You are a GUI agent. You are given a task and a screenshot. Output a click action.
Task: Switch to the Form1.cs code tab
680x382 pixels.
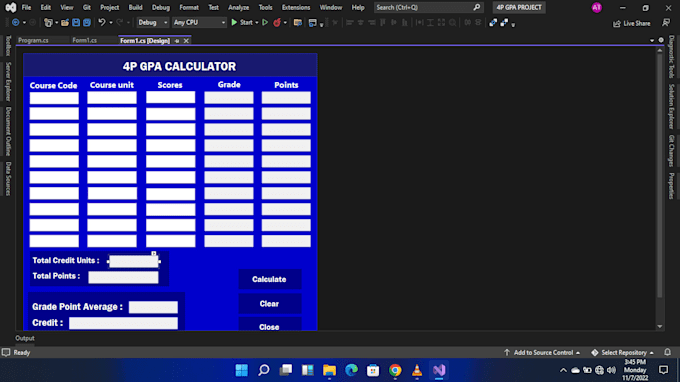point(85,40)
